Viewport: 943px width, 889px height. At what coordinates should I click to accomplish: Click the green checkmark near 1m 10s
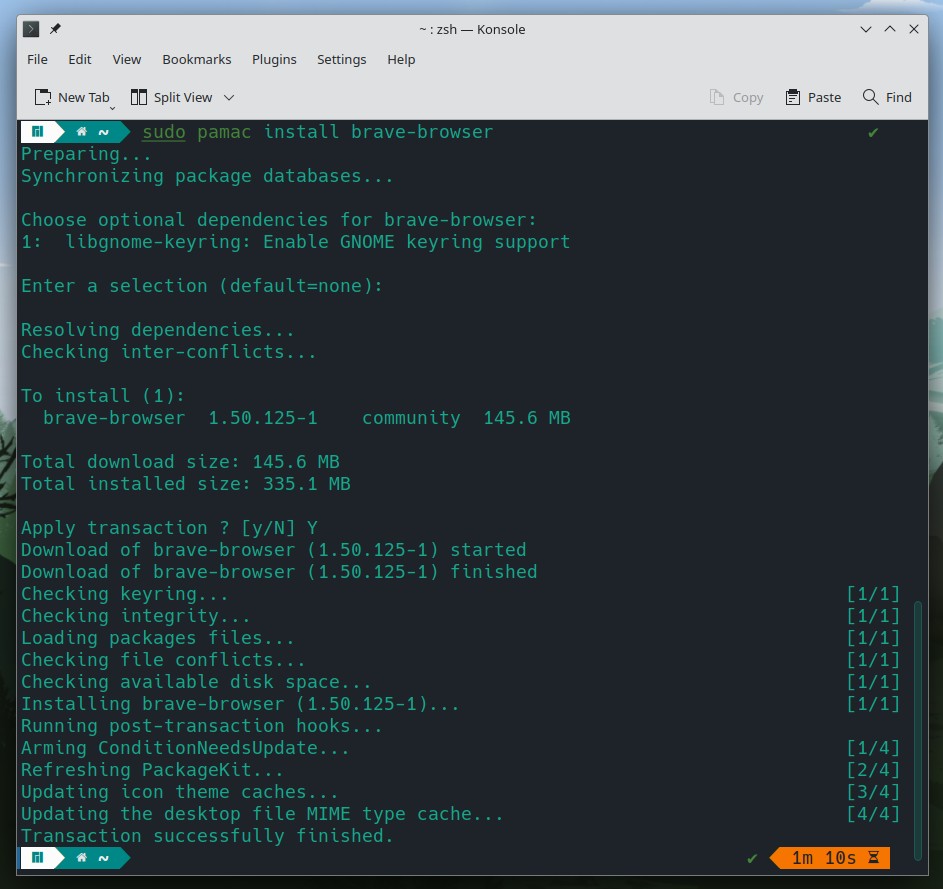pos(752,858)
